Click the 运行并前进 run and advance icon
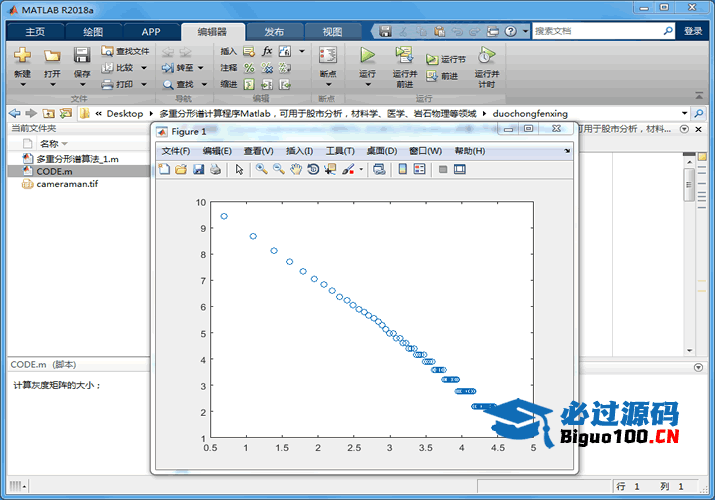Viewport: 715px width, 500px height. (404, 55)
